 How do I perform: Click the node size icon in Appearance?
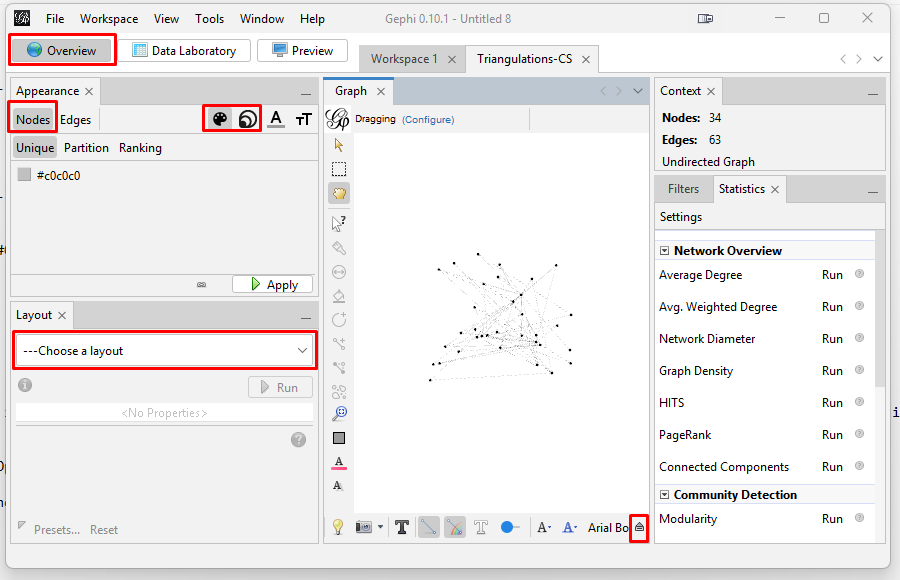pos(247,119)
